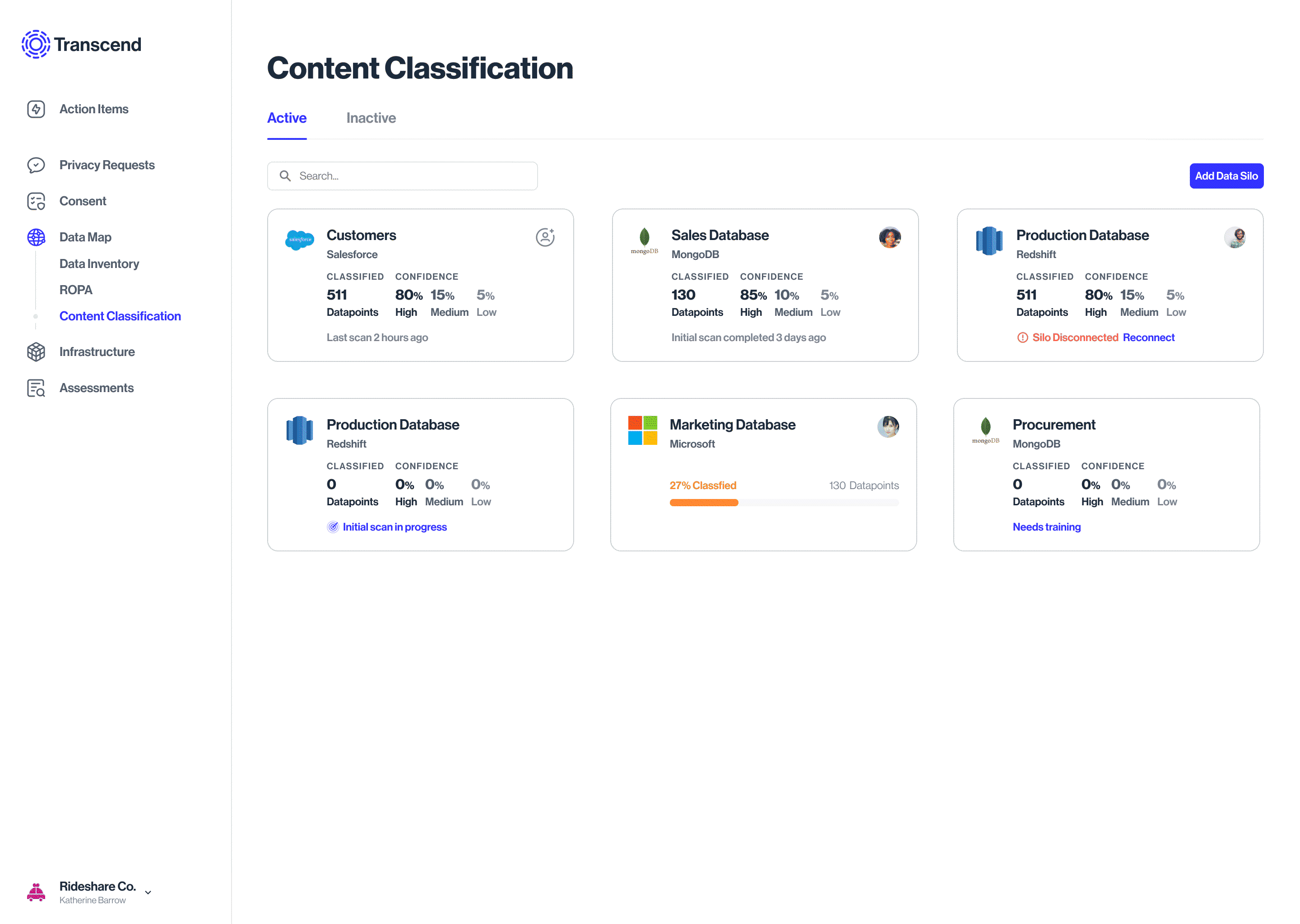Image resolution: width=1300 pixels, height=924 pixels.
Task: Select the Active tab
Action: point(287,118)
